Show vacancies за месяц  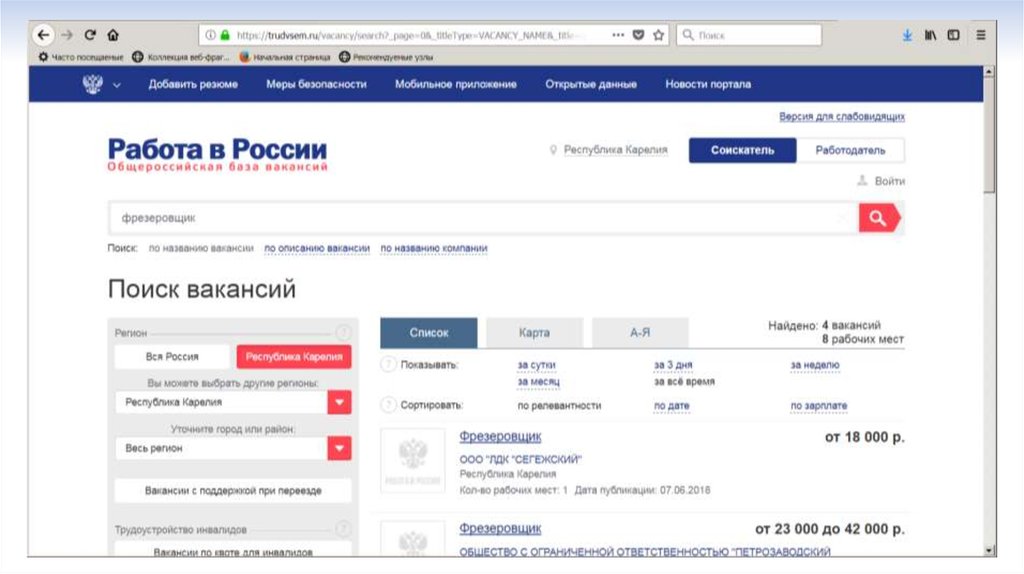[538, 381]
